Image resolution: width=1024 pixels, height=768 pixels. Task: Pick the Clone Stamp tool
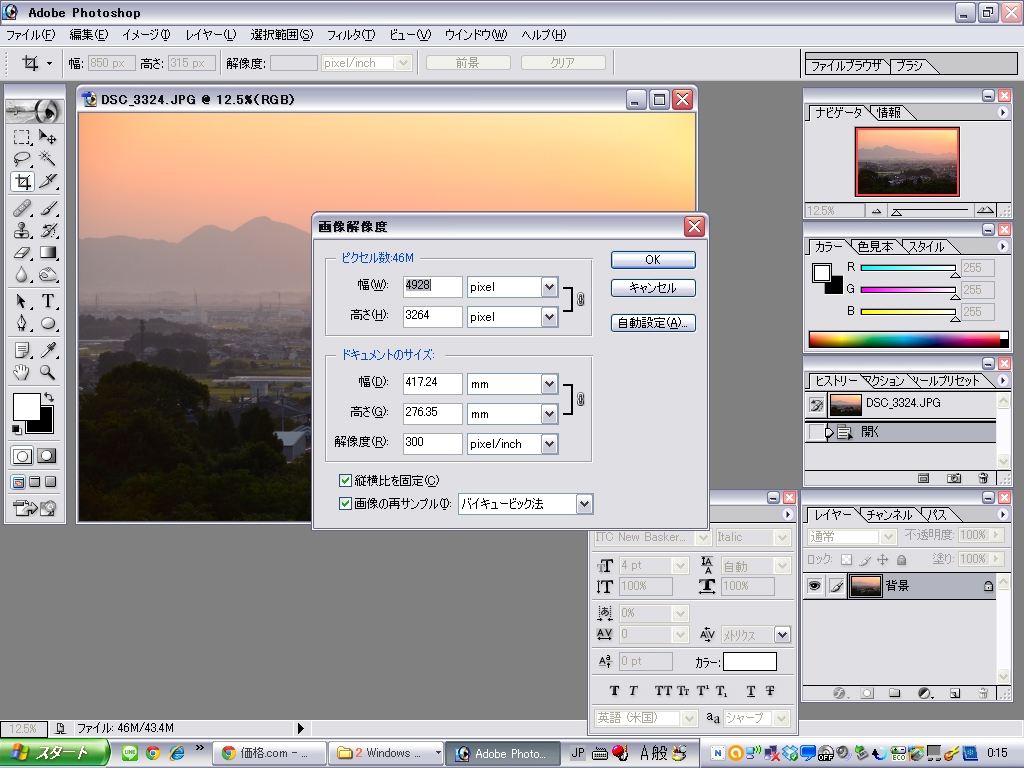click(22, 230)
